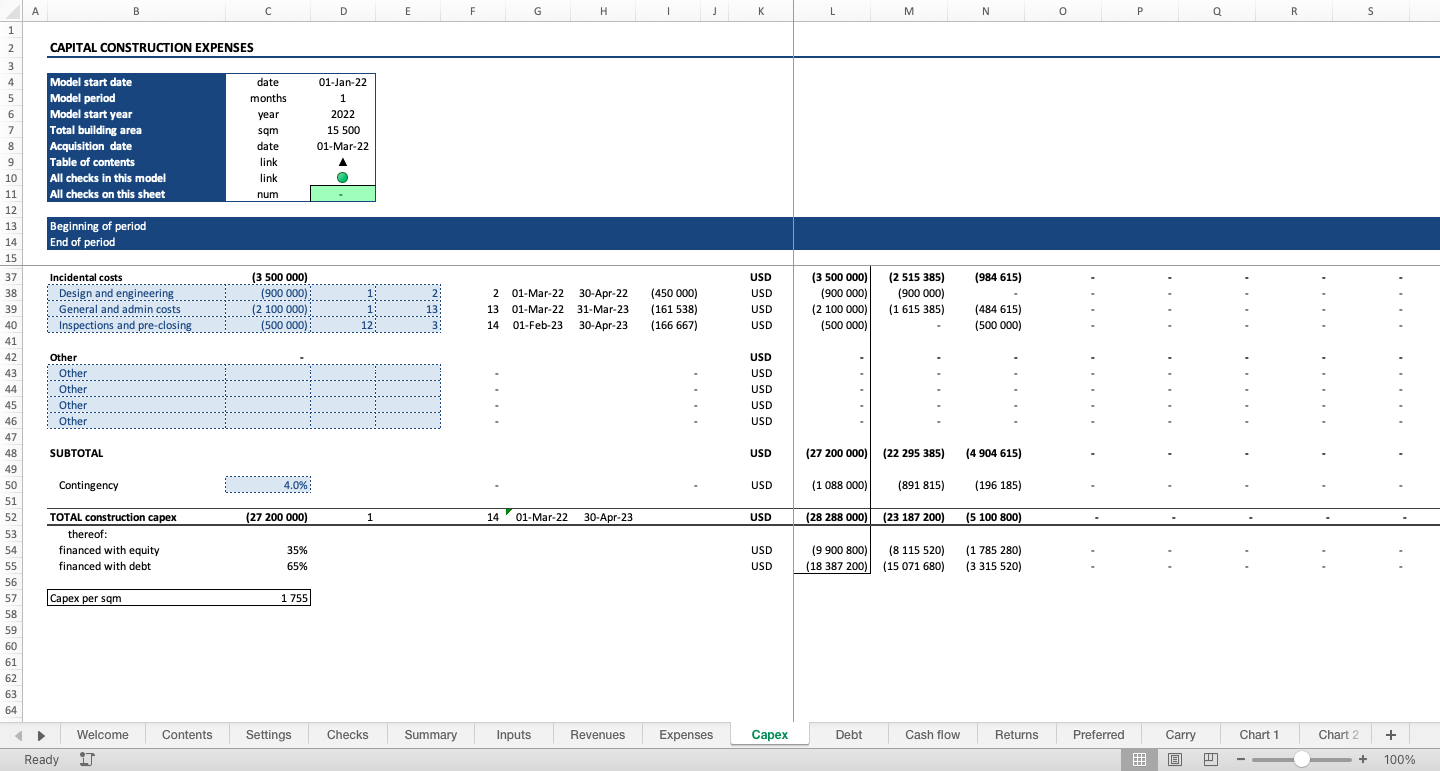Open the Summary sheet tab
Image resolution: width=1440 pixels, height=771 pixels.
[x=430, y=734]
